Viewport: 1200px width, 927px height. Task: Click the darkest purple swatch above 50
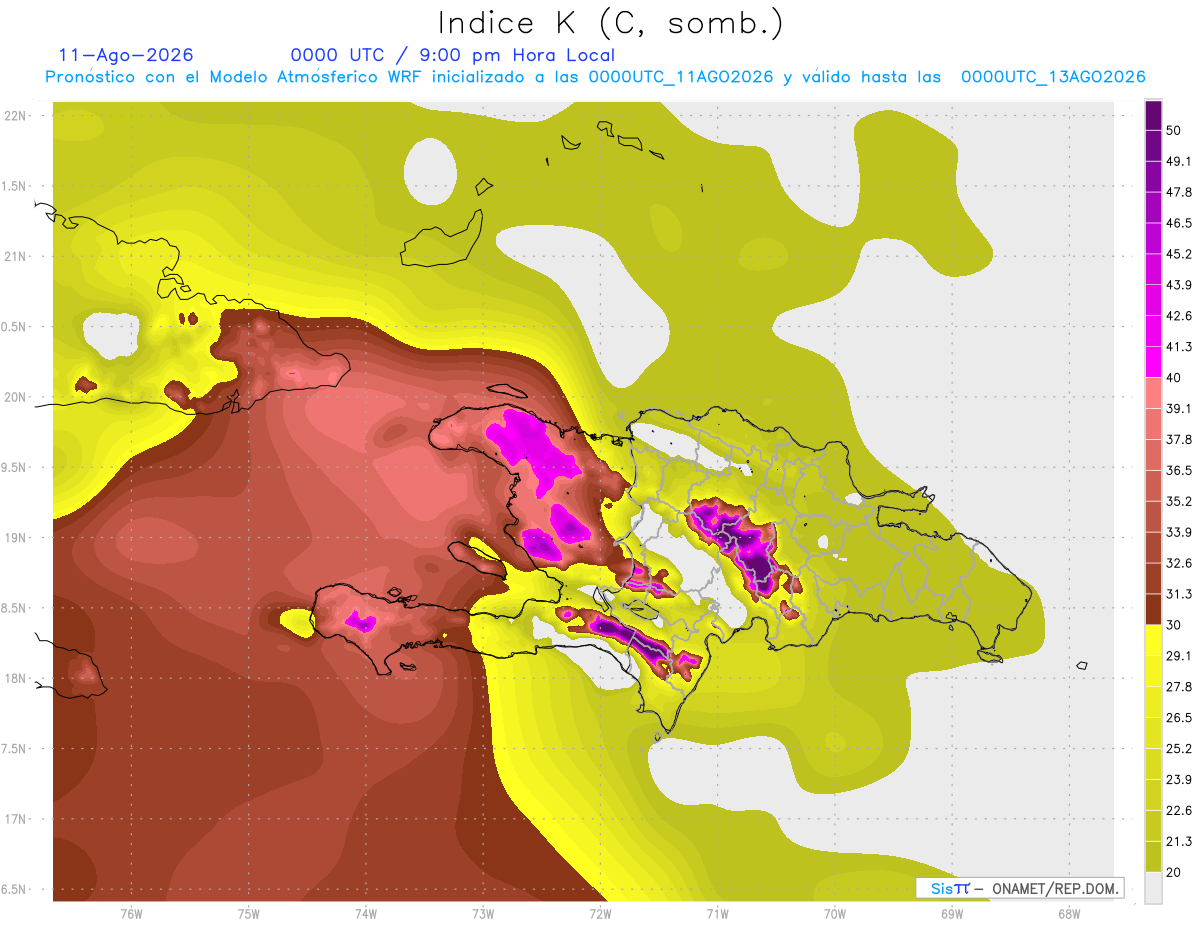pyautogui.click(x=1153, y=115)
